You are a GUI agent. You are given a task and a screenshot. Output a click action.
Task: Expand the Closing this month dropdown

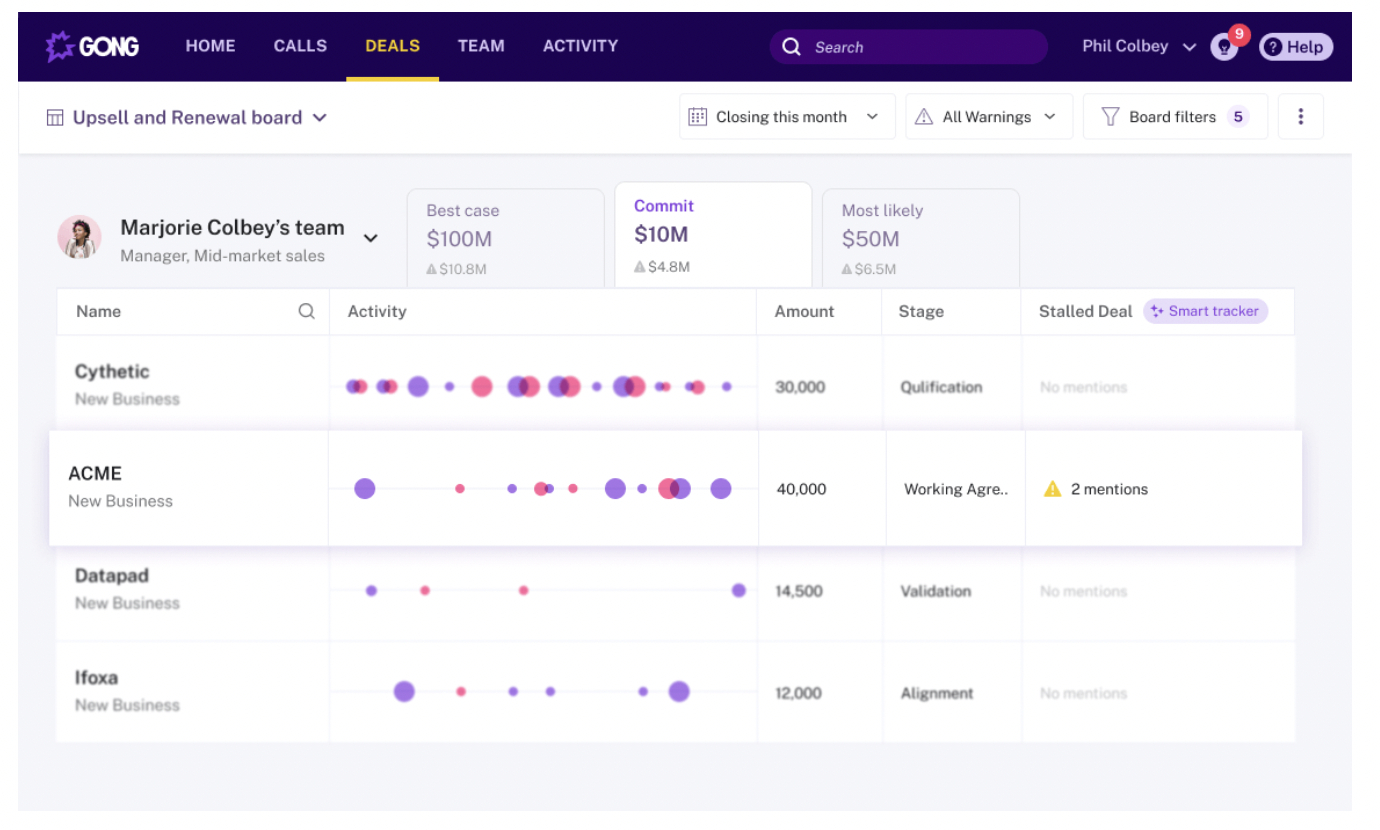tap(786, 117)
